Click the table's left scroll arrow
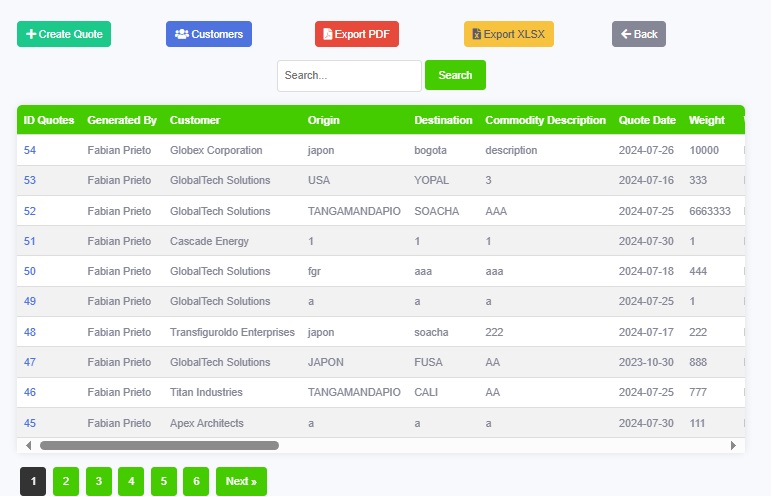Screen dimensions: 773x497 (x=28, y=445)
